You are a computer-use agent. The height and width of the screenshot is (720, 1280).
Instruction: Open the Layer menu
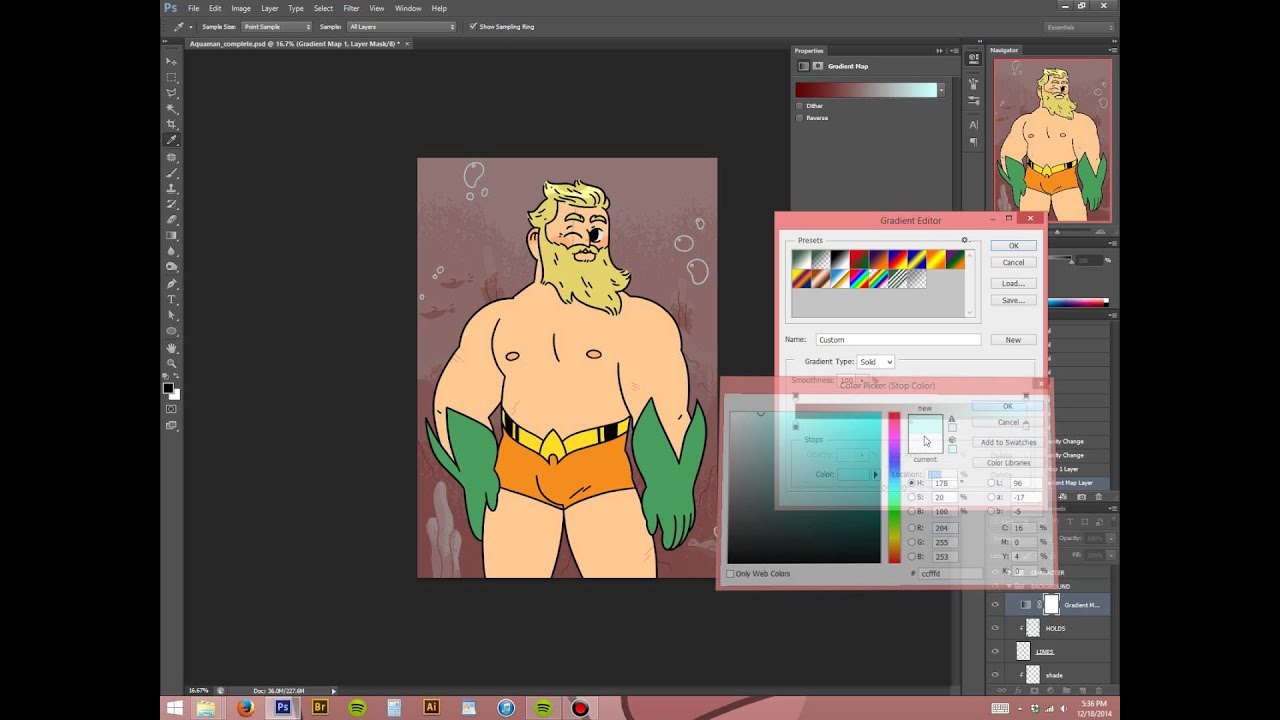269,8
